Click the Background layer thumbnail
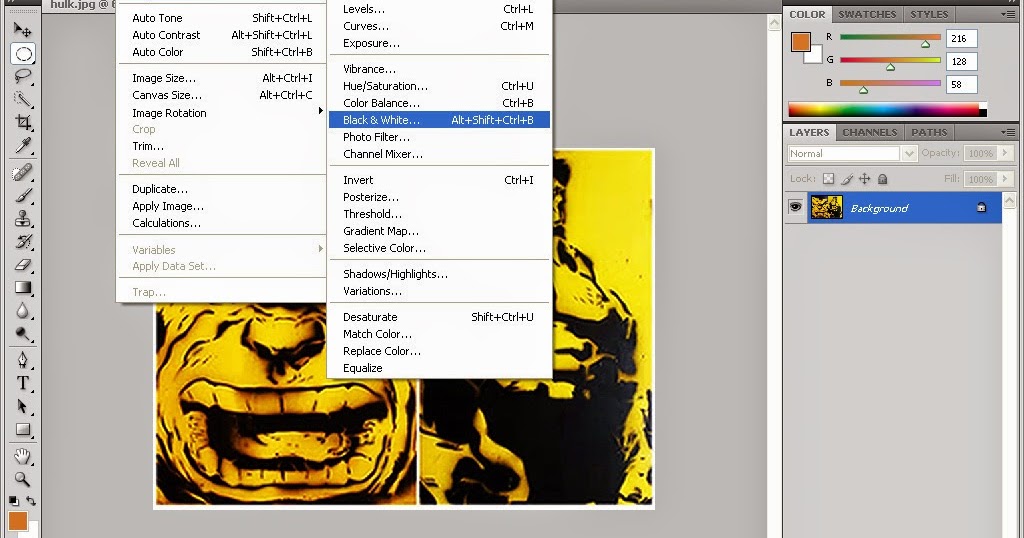1024x538 pixels. pos(827,208)
